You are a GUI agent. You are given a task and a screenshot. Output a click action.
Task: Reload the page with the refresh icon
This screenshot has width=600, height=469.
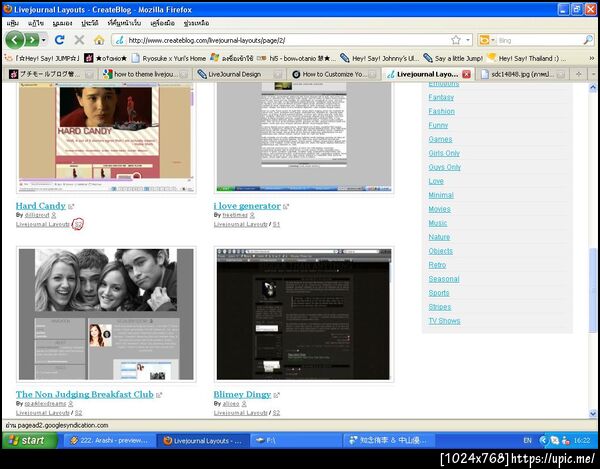(x=60, y=40)
